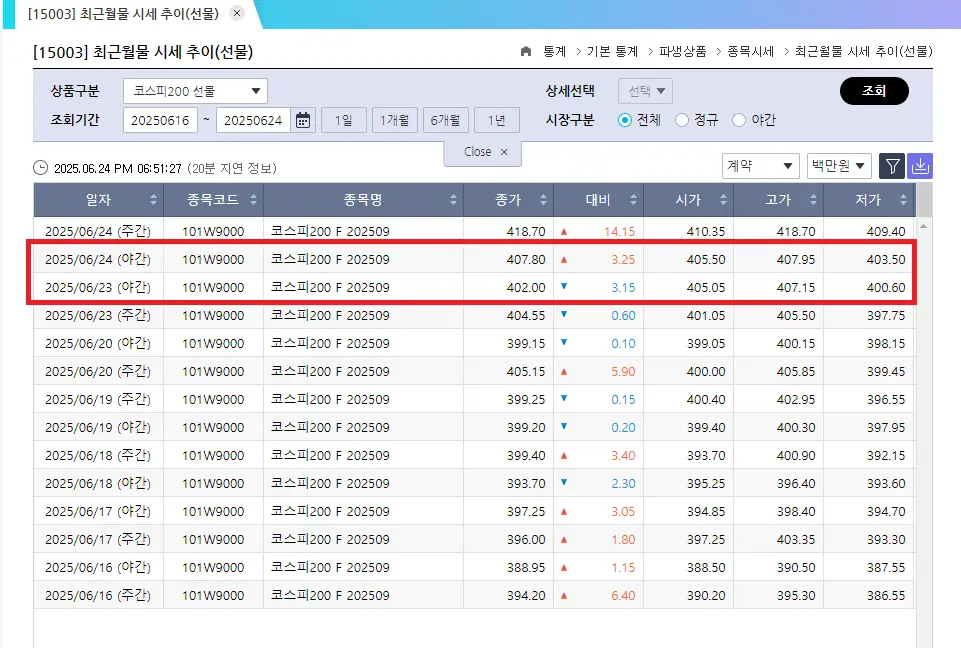961x648 pixels.
Task: Click 종목시세 in breadcrumb
Action: coord(751,51)
